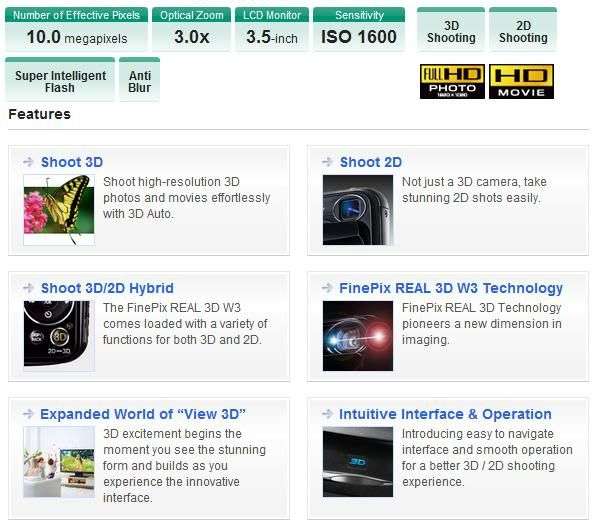596x523 pixels.
Task: Click text "comes loaded with a variety of"
Action: (185, 323)
